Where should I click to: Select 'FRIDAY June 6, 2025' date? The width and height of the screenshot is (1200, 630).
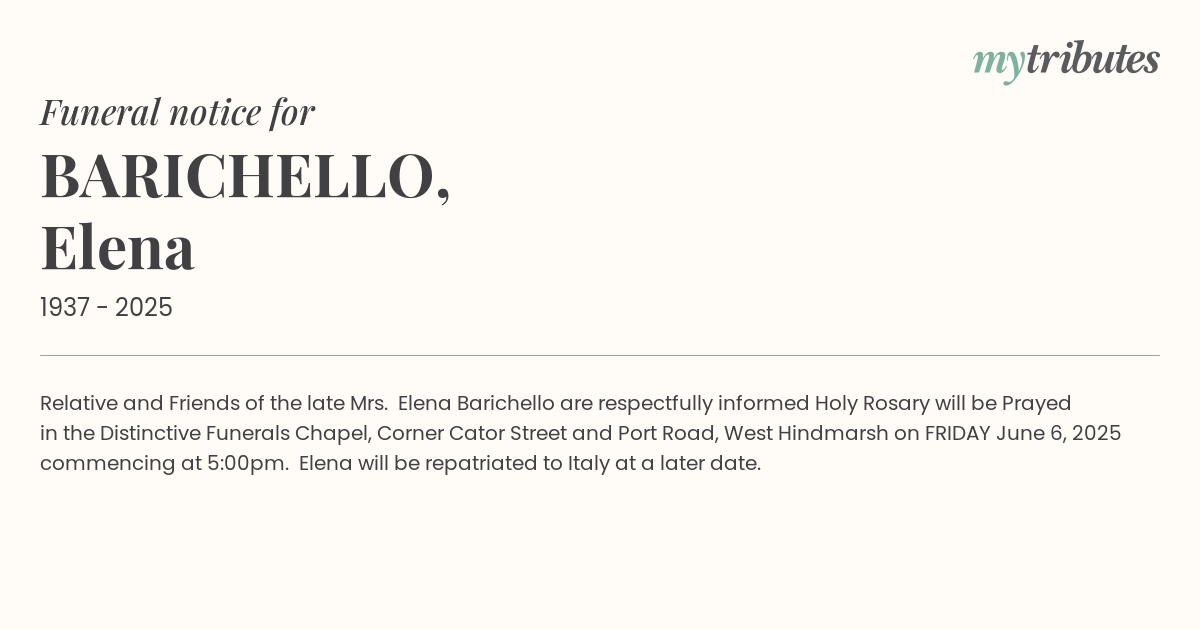pyautogui.click(x=1022, y=433)
